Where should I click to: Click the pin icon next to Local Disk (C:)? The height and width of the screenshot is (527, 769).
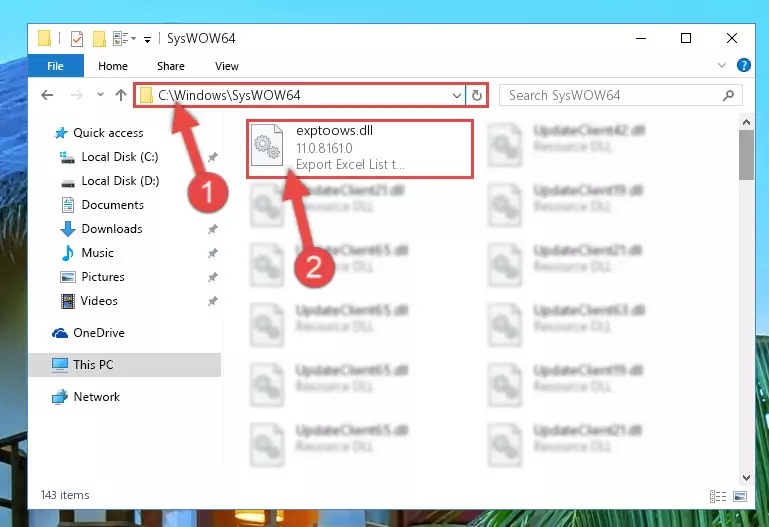pyautogui.click(x=212, y=157)
